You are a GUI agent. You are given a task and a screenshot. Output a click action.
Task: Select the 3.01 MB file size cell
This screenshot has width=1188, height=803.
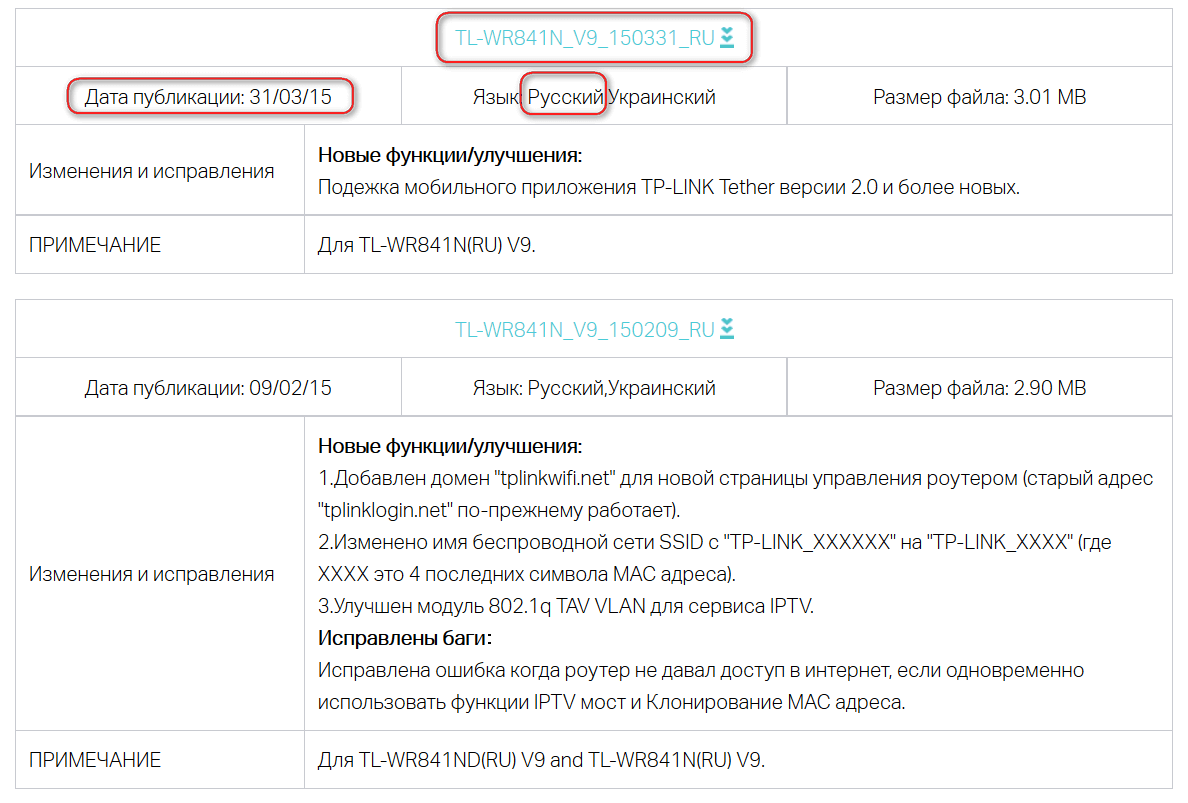tap(979, 97)
